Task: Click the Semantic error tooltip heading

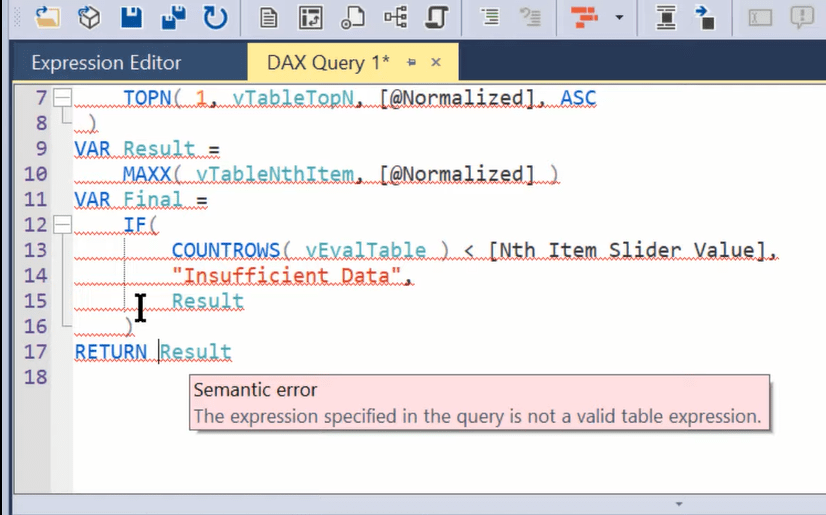Action: pos(255,390)
